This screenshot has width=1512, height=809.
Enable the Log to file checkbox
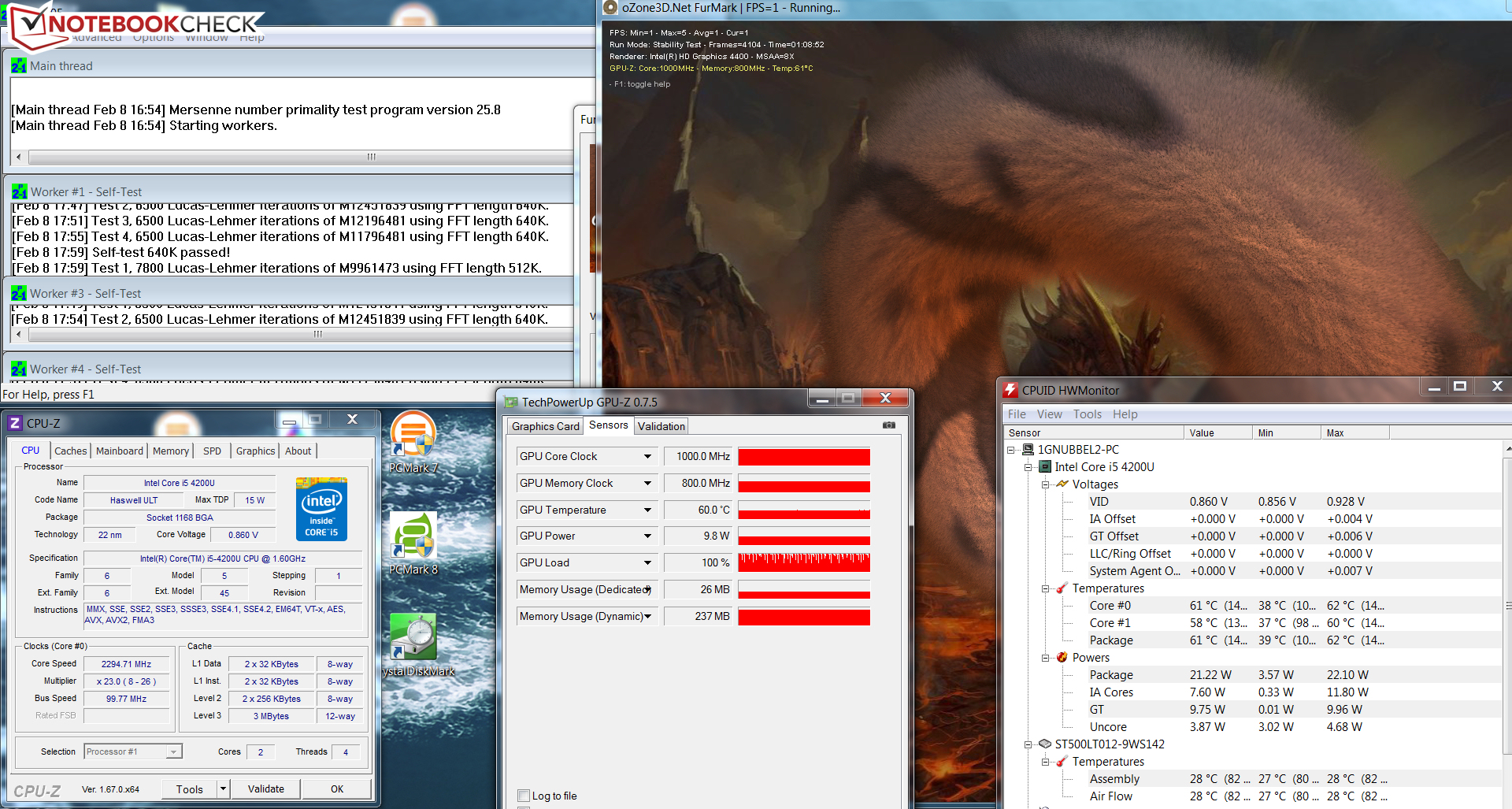[x=524, y=796]
